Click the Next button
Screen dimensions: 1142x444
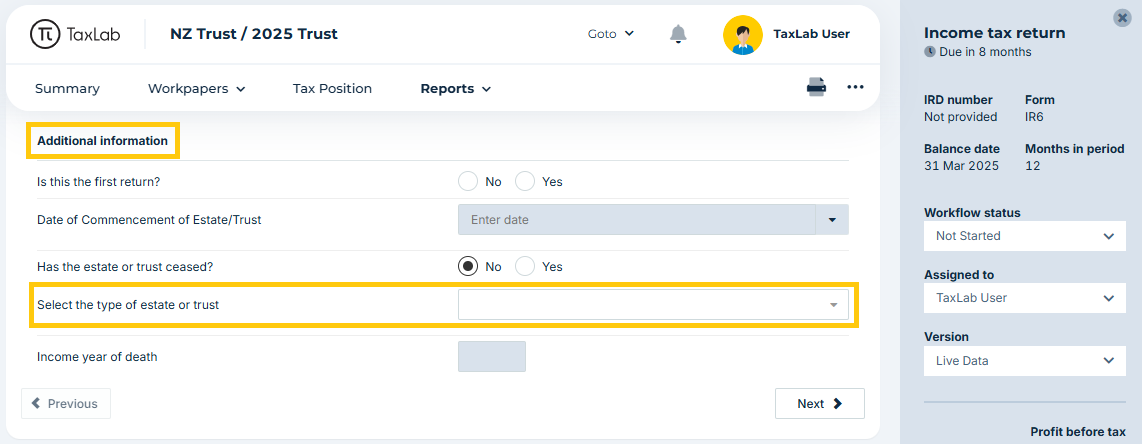click(819, 404)
